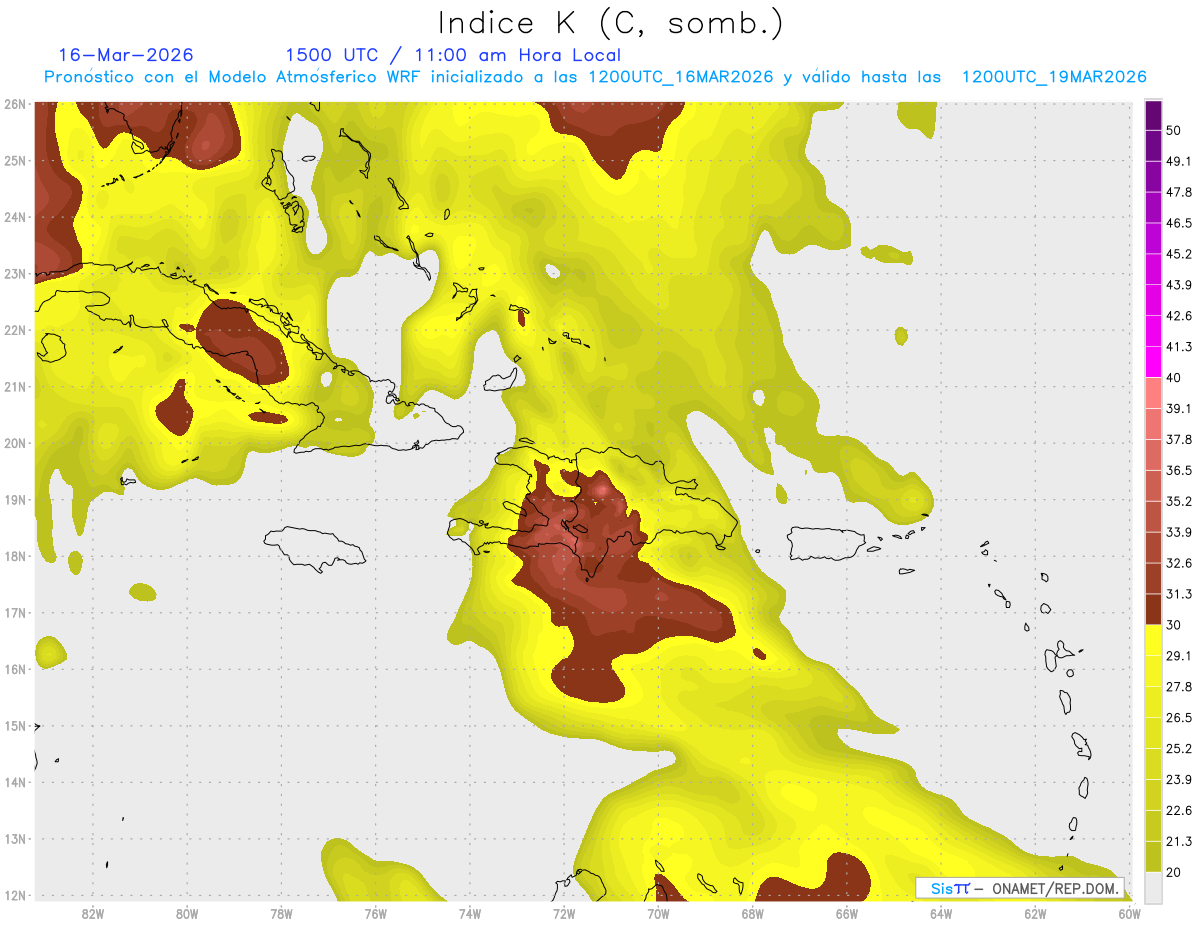Click the latitude label '19N'

[x=15, y=500]
